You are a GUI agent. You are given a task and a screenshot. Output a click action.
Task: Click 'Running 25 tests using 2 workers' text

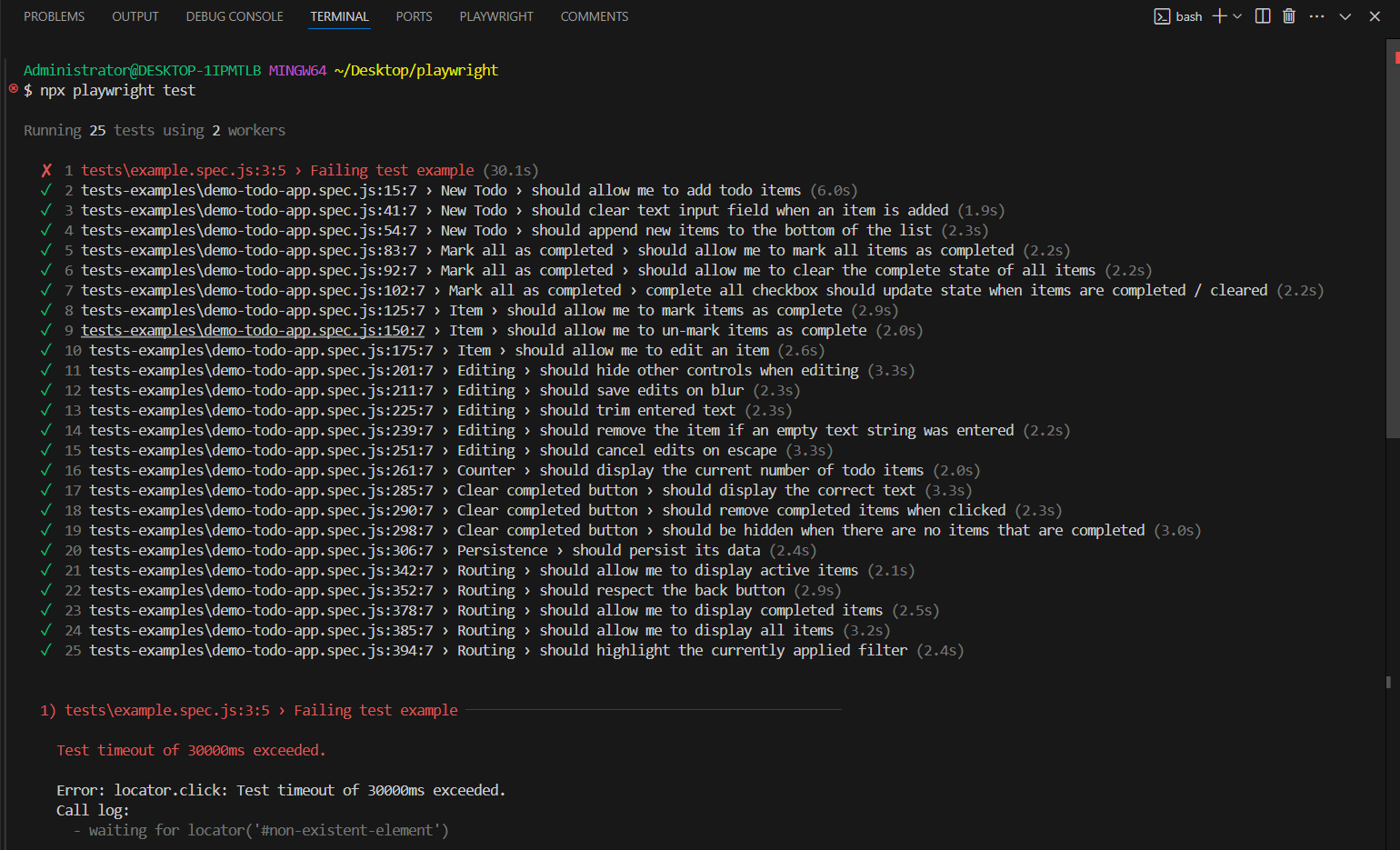[155, 130]
